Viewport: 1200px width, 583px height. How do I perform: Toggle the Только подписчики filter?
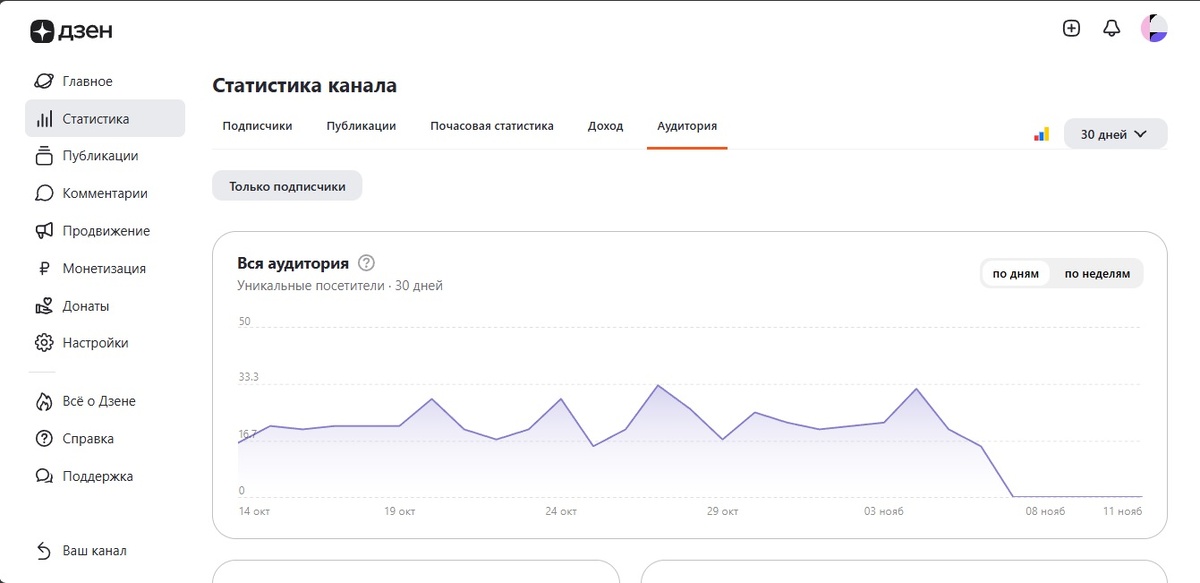click(x=287, y=186)
